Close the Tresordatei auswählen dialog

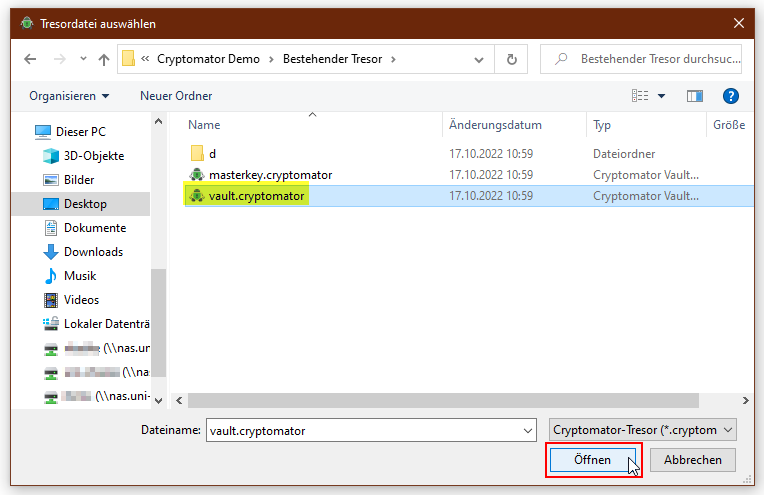click(739, 23)
